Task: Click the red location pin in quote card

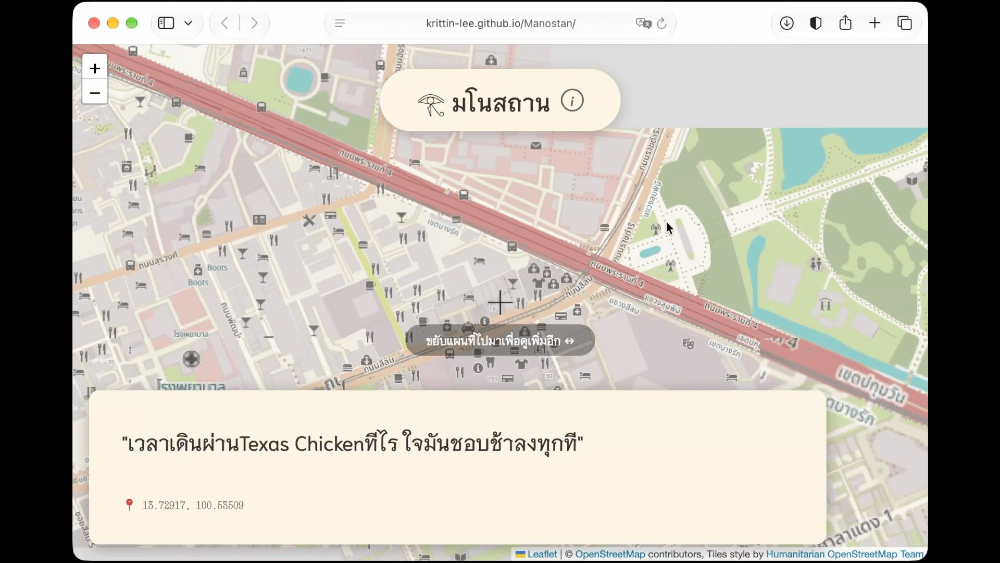Action: (129, 505)
